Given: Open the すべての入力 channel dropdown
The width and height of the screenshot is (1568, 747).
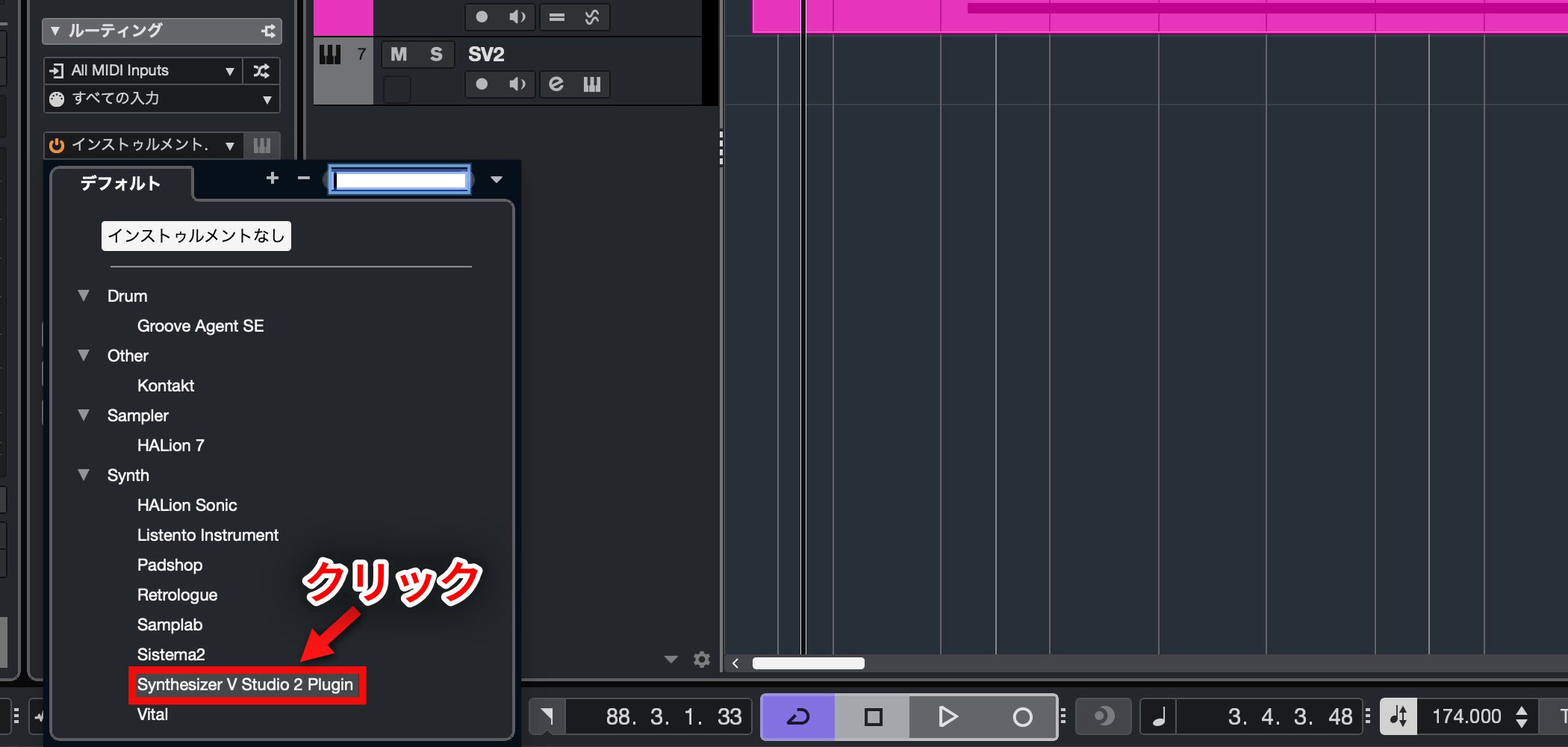Looking at the screenshot, I should coord(161,99).
